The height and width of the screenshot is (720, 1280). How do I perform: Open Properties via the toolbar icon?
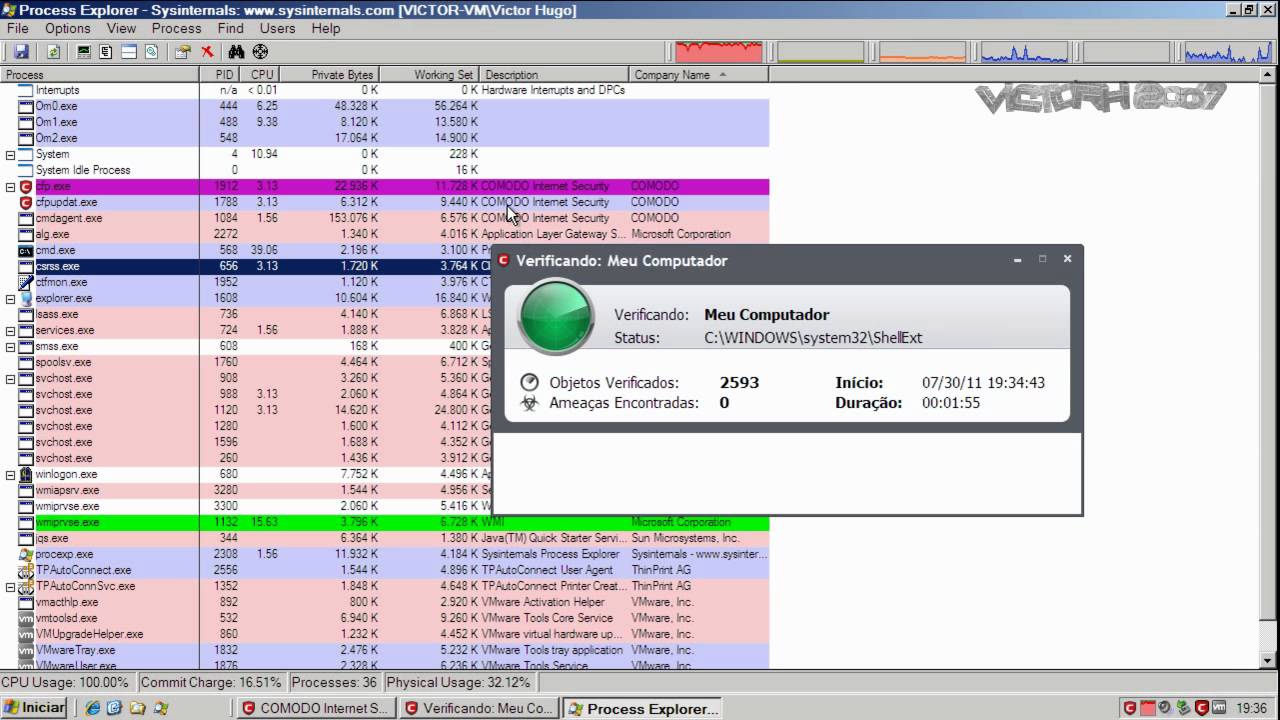(x=183, y=51)
